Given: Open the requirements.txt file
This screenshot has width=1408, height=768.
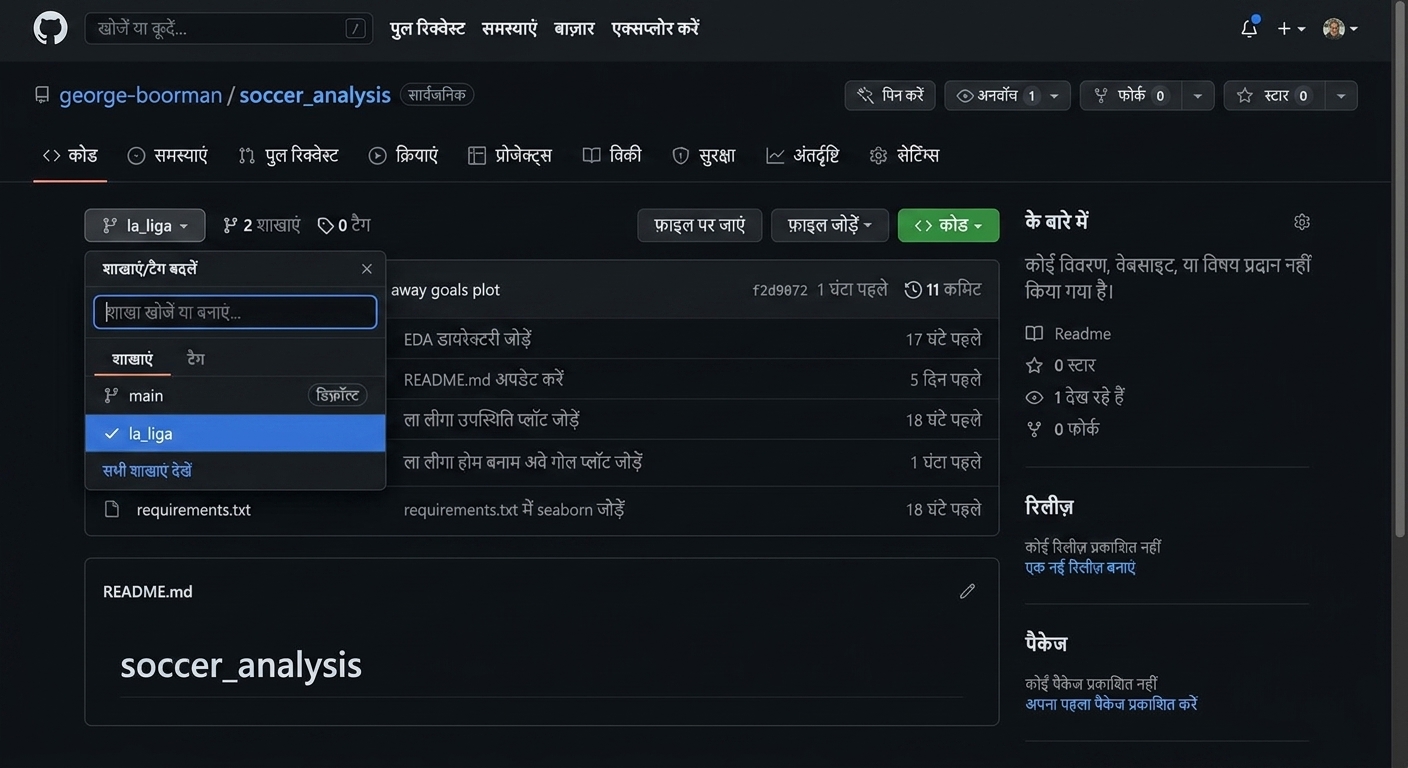Looking at the screenshot, I should tap(194, 510).
